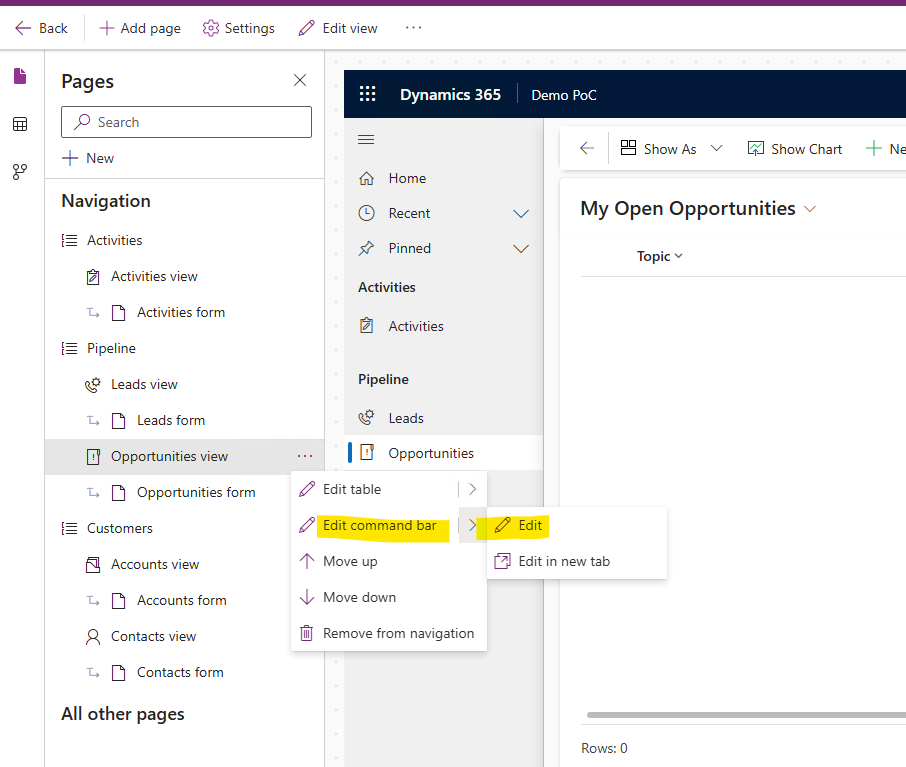Open My Open Opportunities view selector

[x=698, y=209]
